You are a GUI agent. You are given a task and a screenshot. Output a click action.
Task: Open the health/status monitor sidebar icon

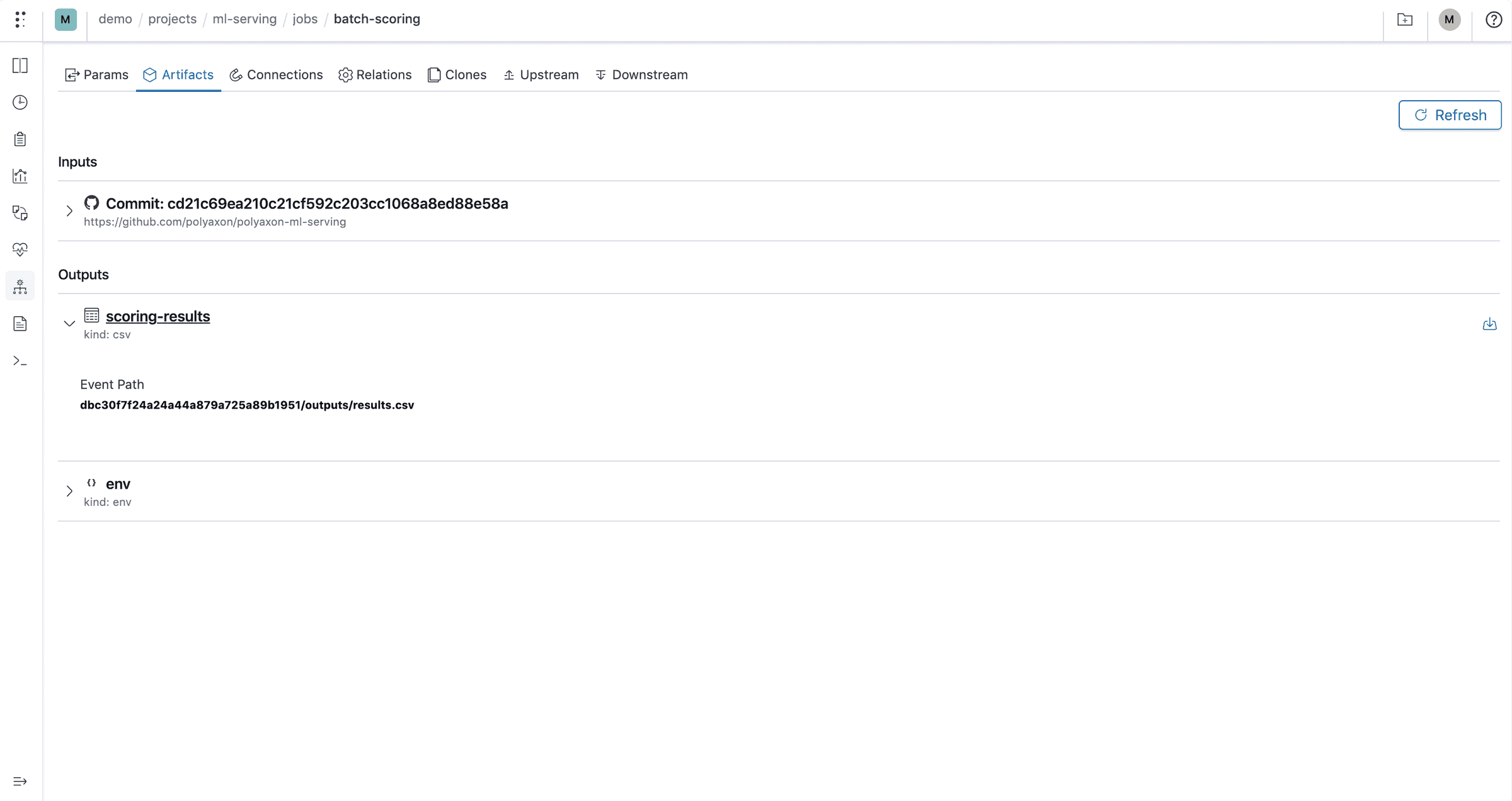[x=20, y=249]
